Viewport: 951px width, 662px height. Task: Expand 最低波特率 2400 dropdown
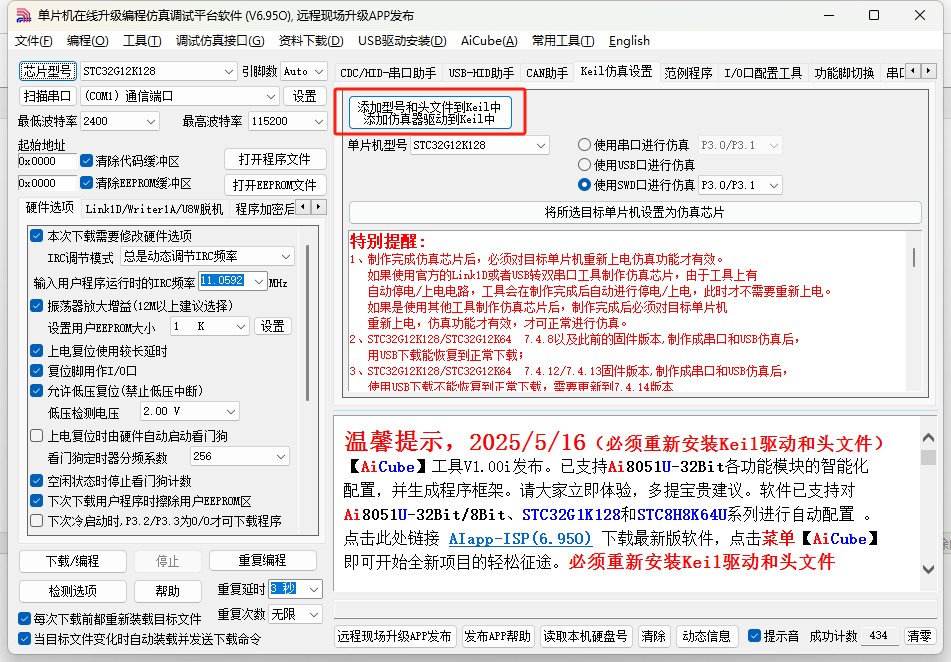(151, 121)
